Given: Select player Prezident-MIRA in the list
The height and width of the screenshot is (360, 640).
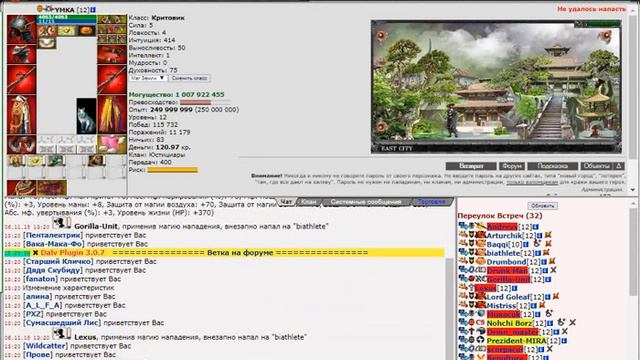Looking at the screenshot, I should 516,340.
